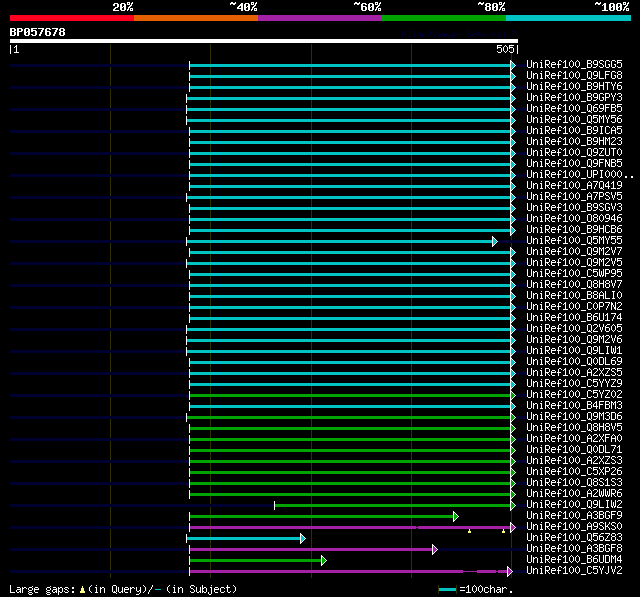The height and width of the screenshot is (597, 640).
Task: Click the BP057678 query name label
Action: click(x=38, y=32)
